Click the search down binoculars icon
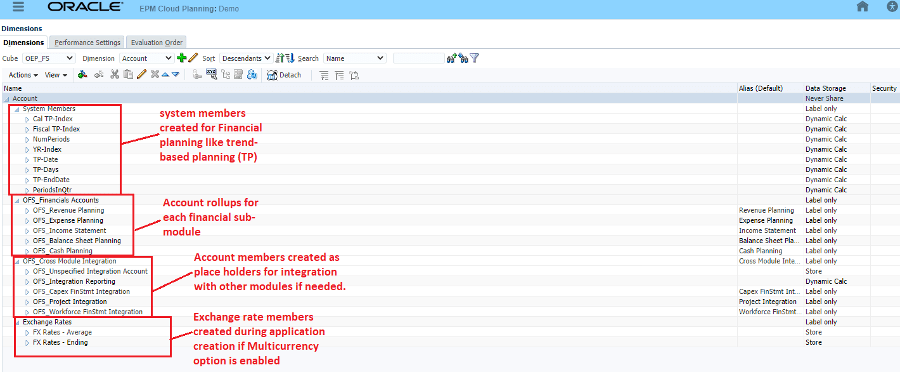Viewport: 900px width, 372px height. click(x=463, y=58)
